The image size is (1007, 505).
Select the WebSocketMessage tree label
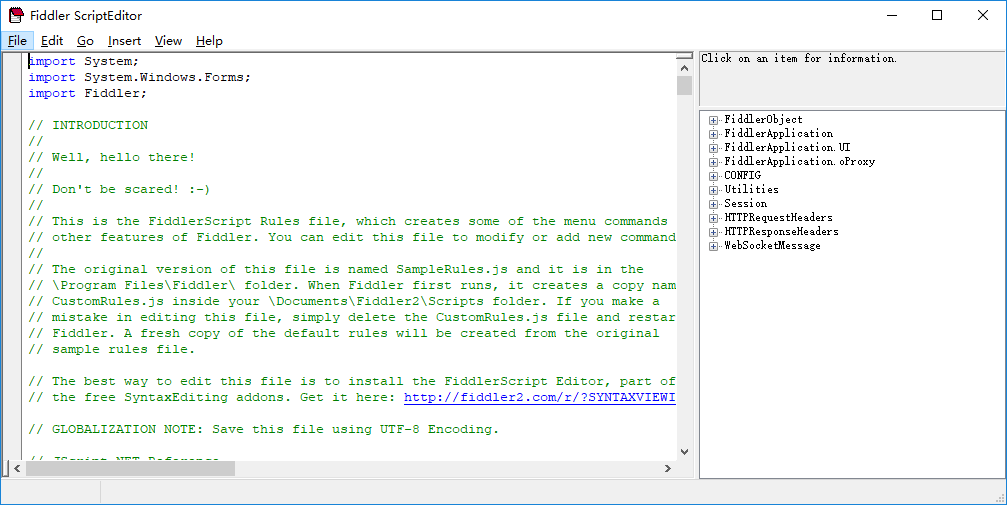tap(773, 246)
